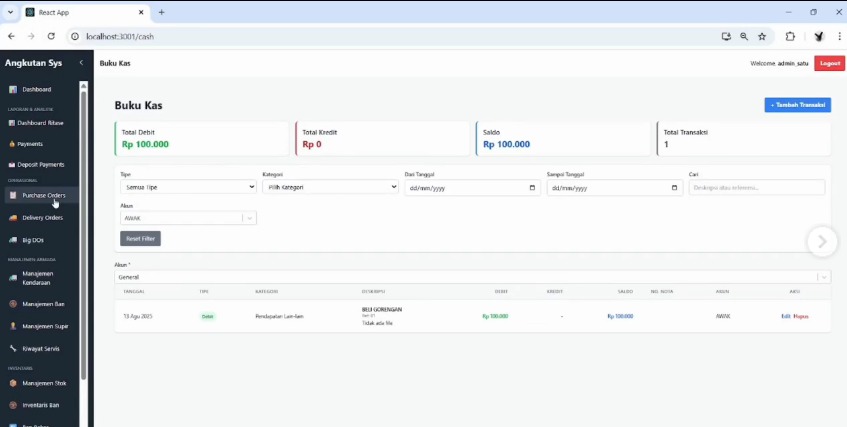Click the Cari search input
Viewport: 847px width, 427px height.
757,188
